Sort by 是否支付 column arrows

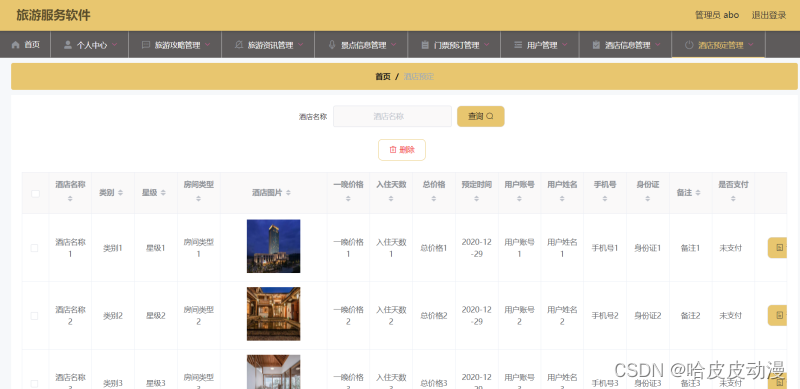(734, 199)
